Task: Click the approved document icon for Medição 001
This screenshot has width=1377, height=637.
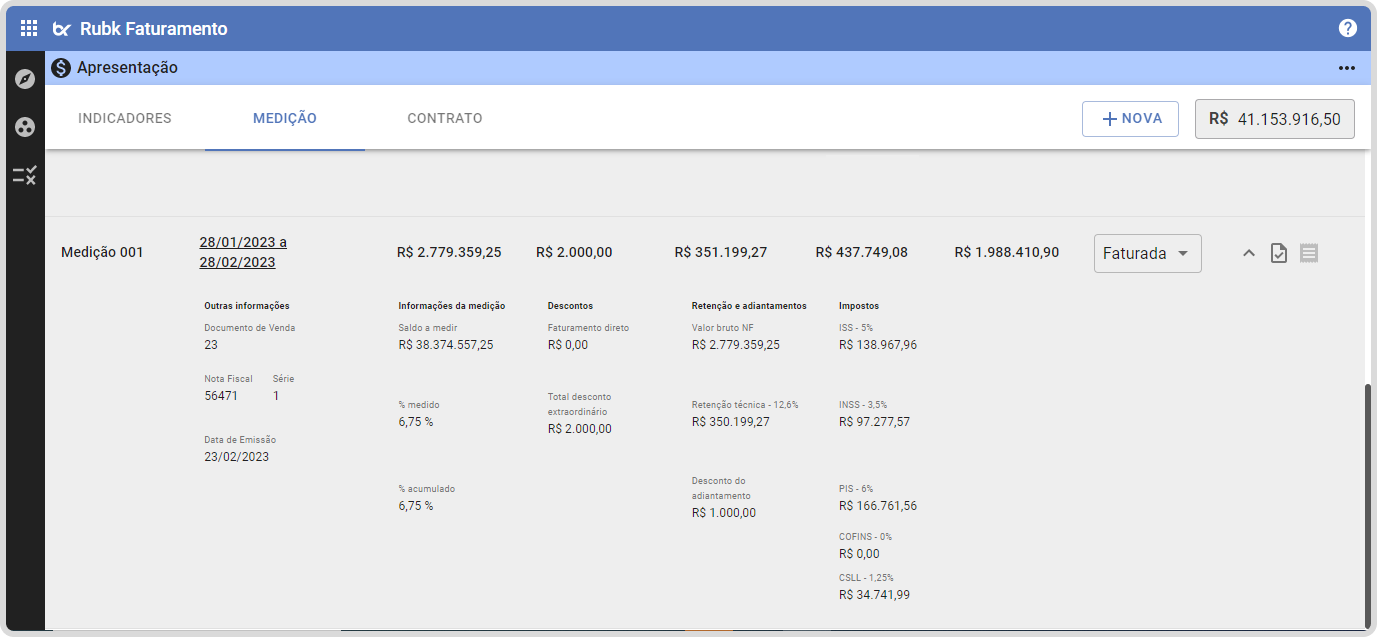Action: [1278, 253]
